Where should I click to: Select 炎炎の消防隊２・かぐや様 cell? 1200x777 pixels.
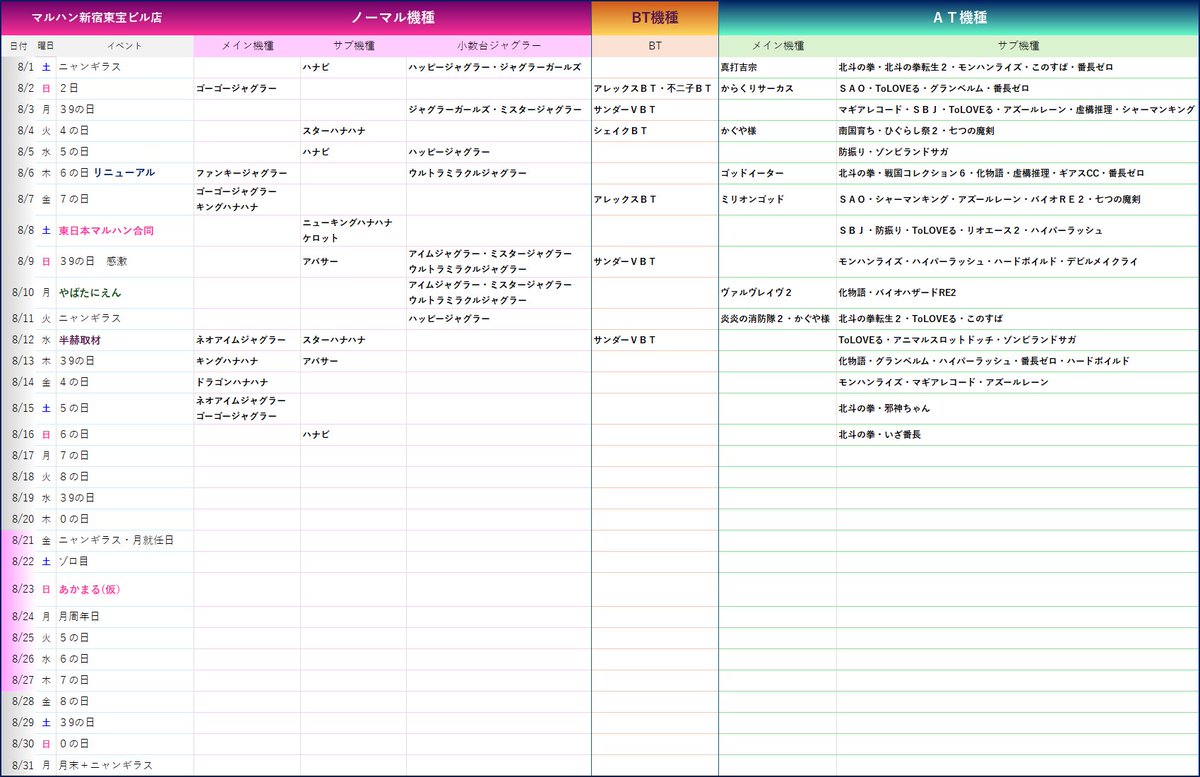(x=777, y=318)
